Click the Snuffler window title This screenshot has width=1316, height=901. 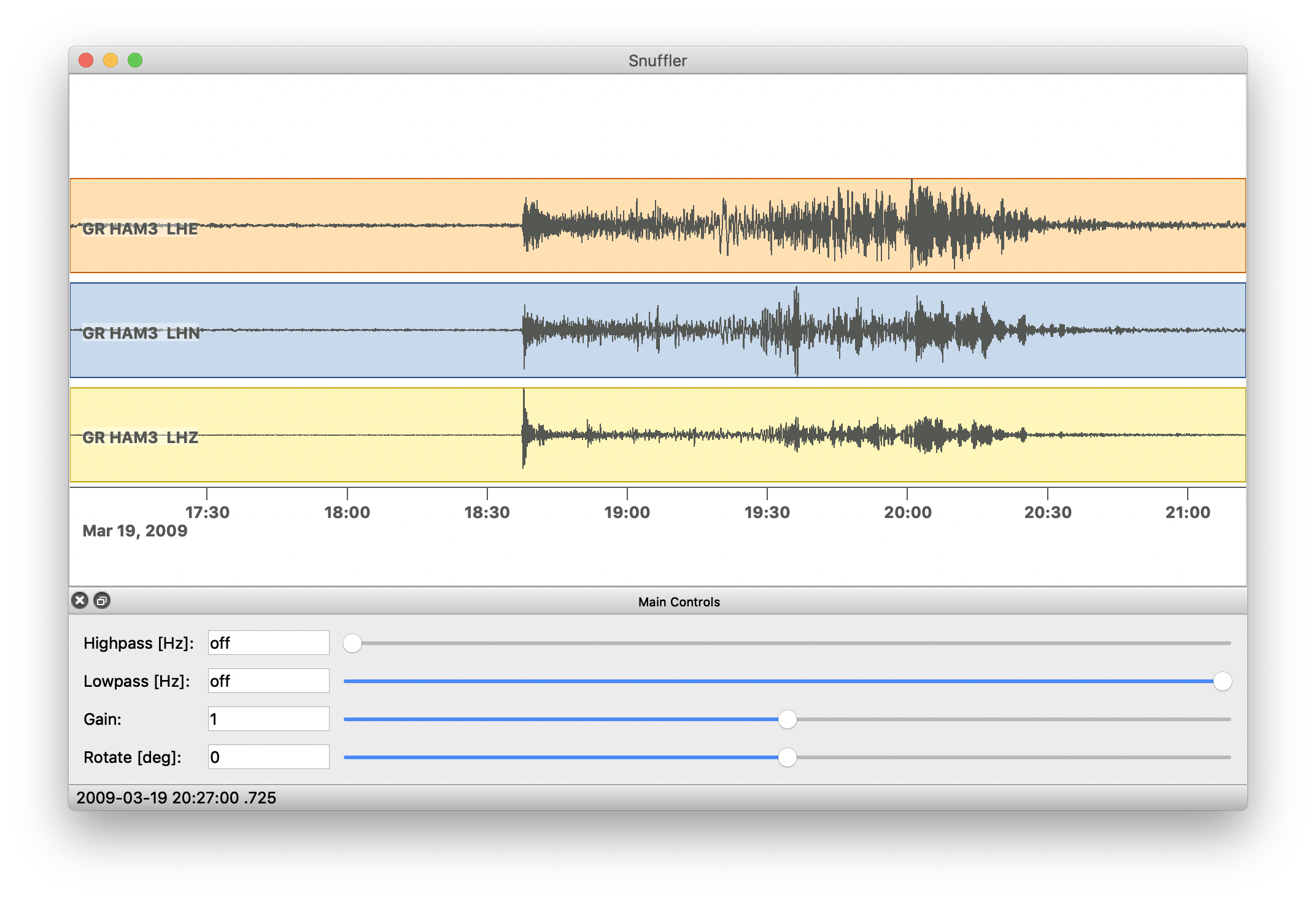click(657, 61)
